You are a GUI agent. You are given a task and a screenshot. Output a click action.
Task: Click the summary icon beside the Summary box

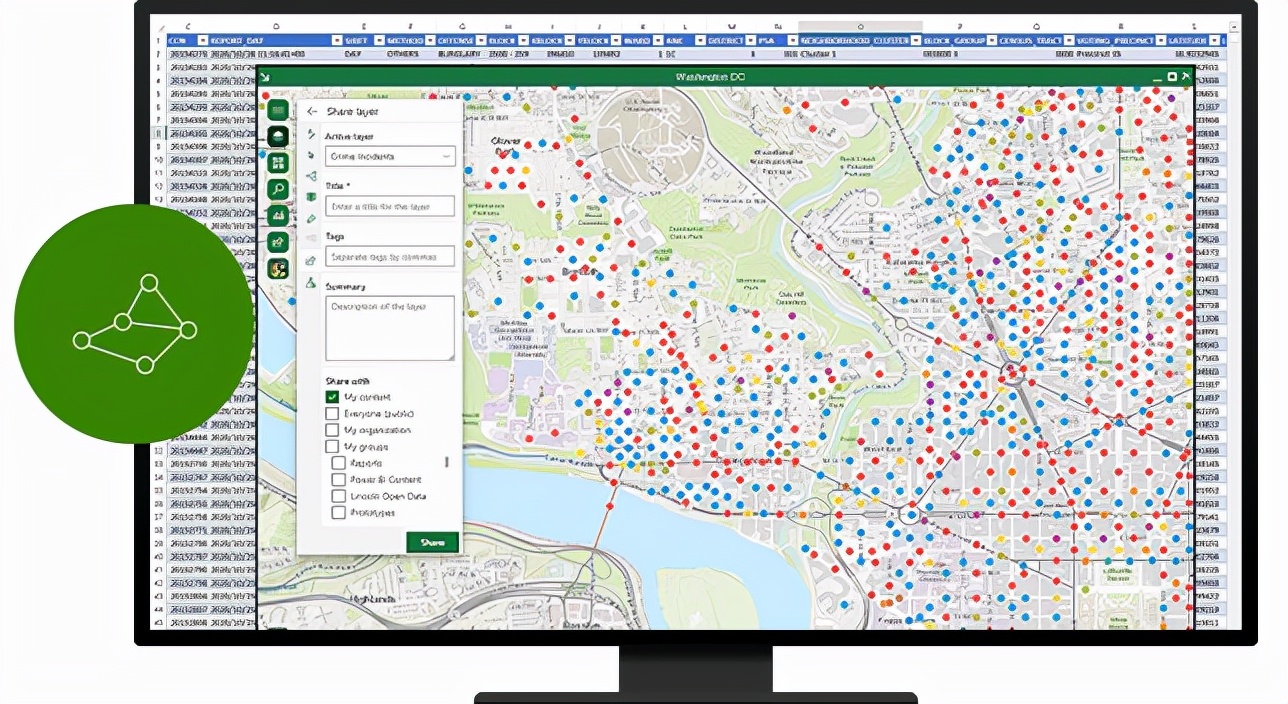tap(311, 283)
